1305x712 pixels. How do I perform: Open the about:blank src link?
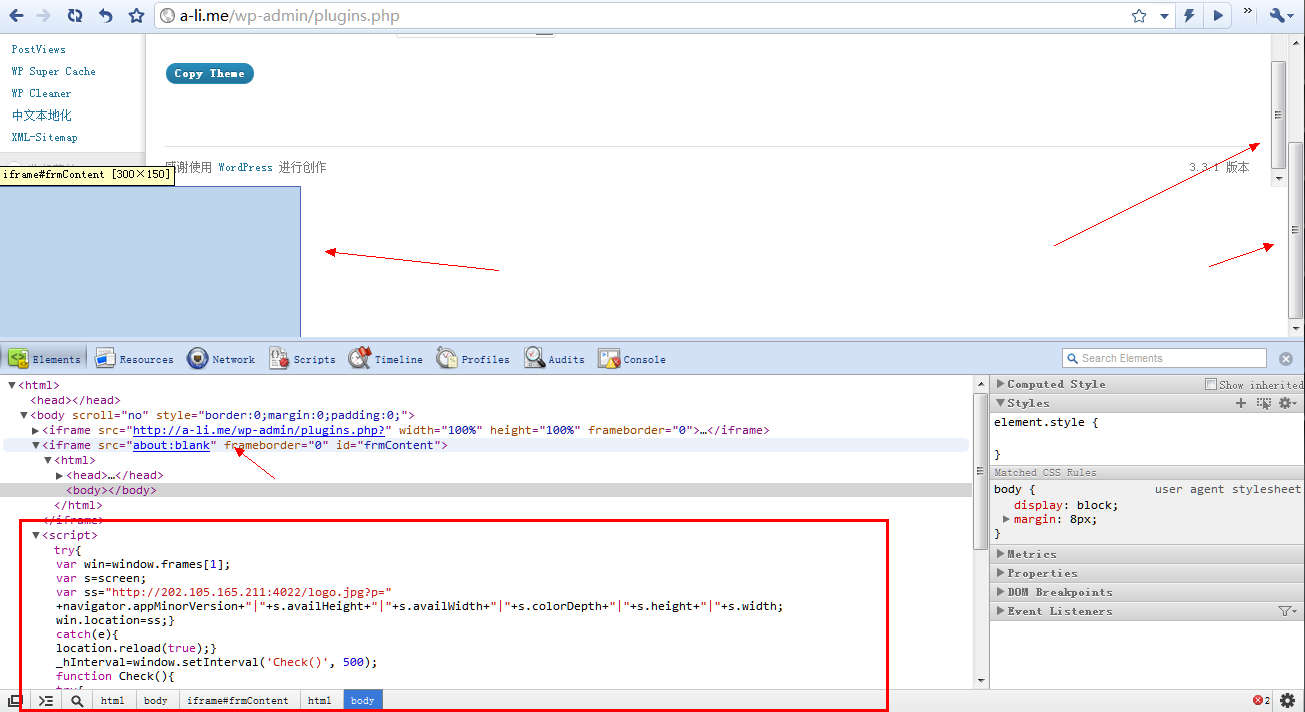[x=172, y=445]
